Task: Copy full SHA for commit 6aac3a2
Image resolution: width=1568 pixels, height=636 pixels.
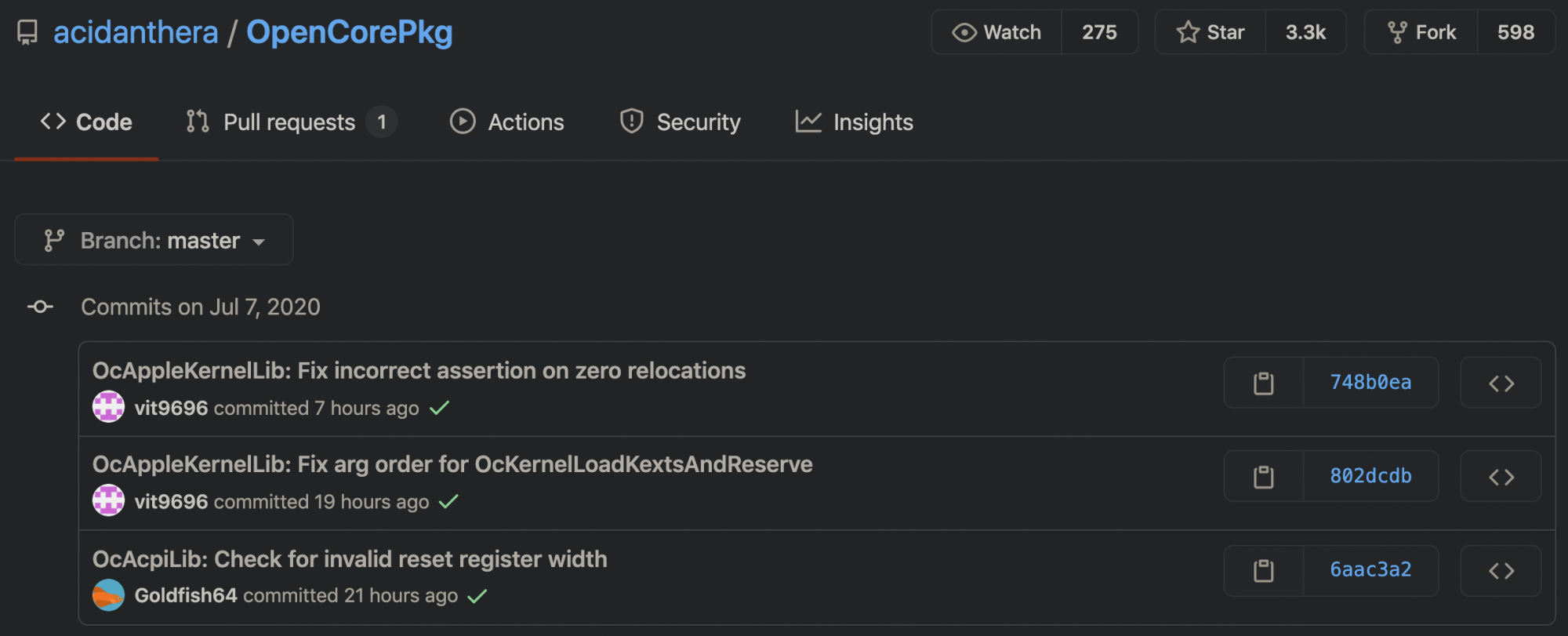Action: (x=1263, y=571)
